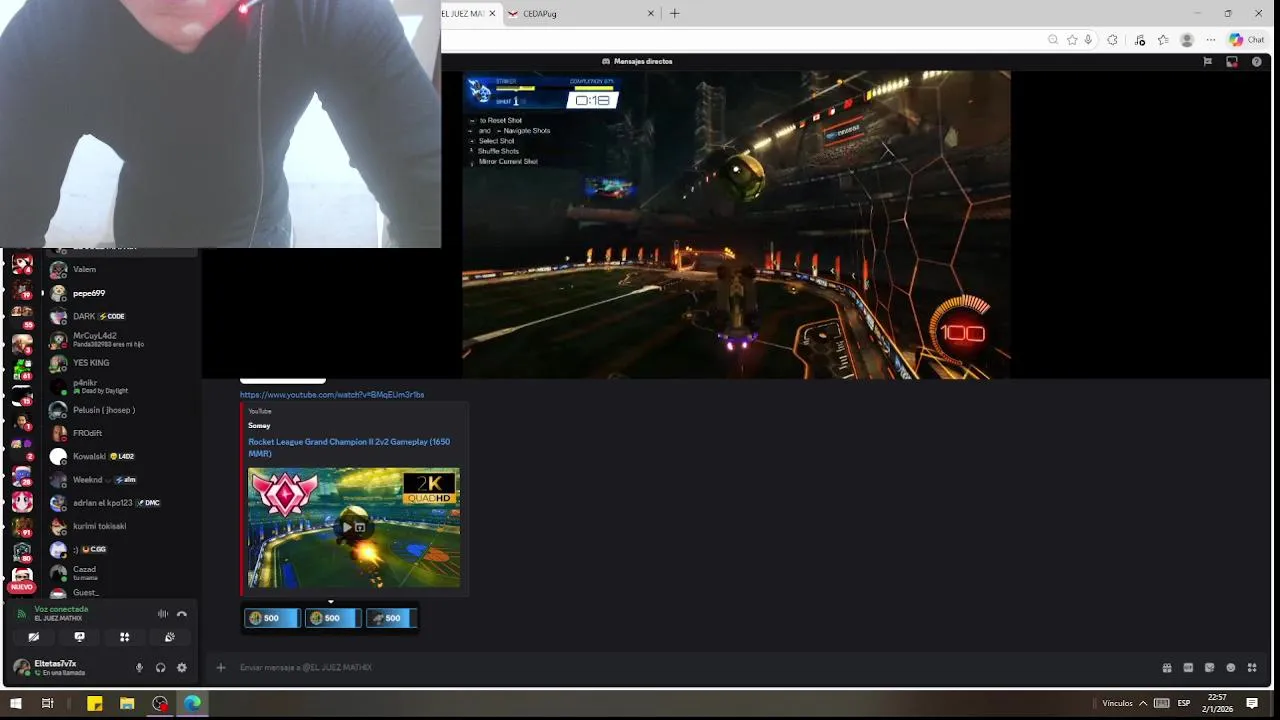Open Task View on the taskbar
1280x720 pixels.
[47, 704]
